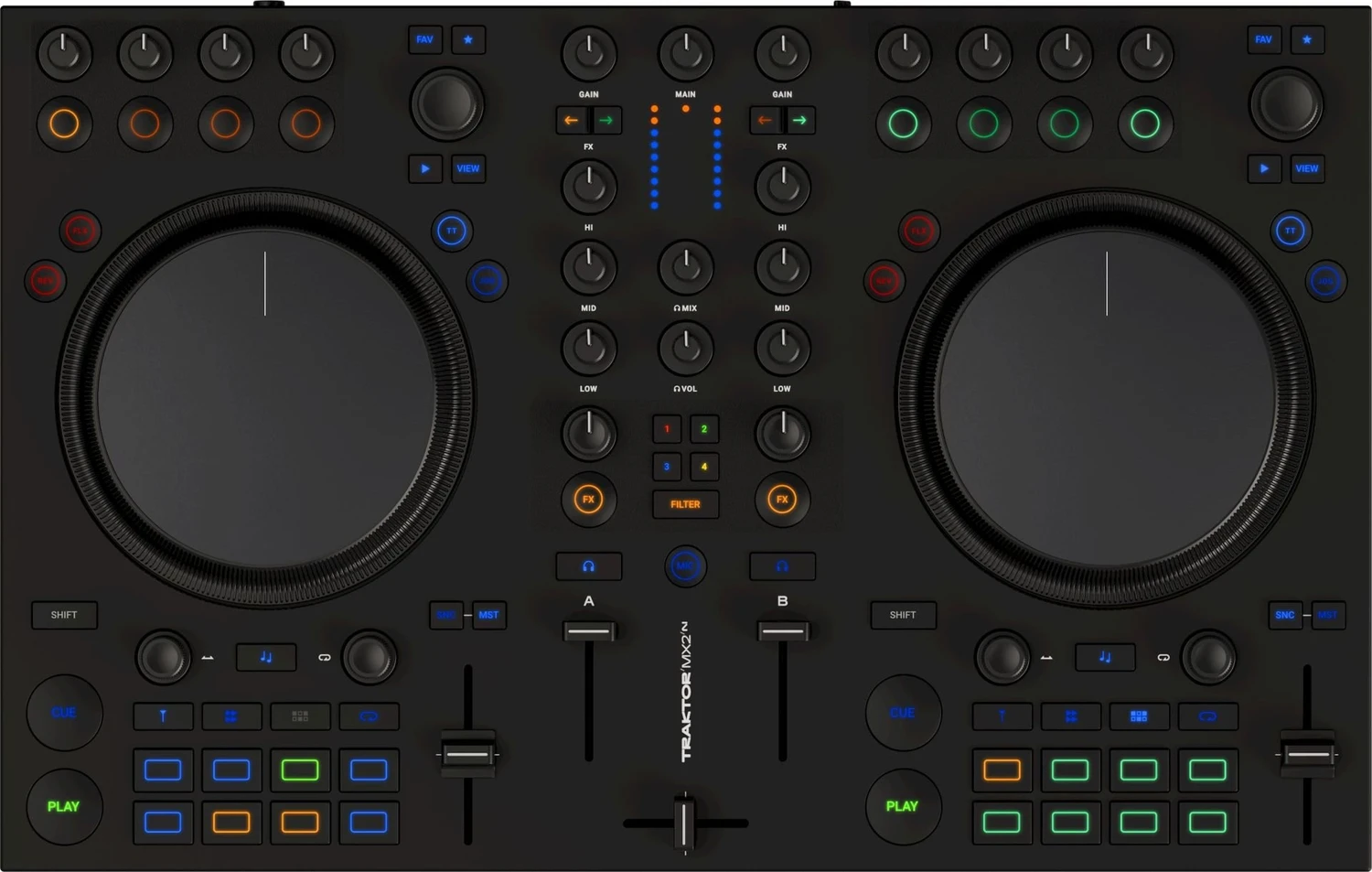Select the hotcue marker mode on left deck
This screenshot has height=872, width=1372.
click(x=163, y=716)
